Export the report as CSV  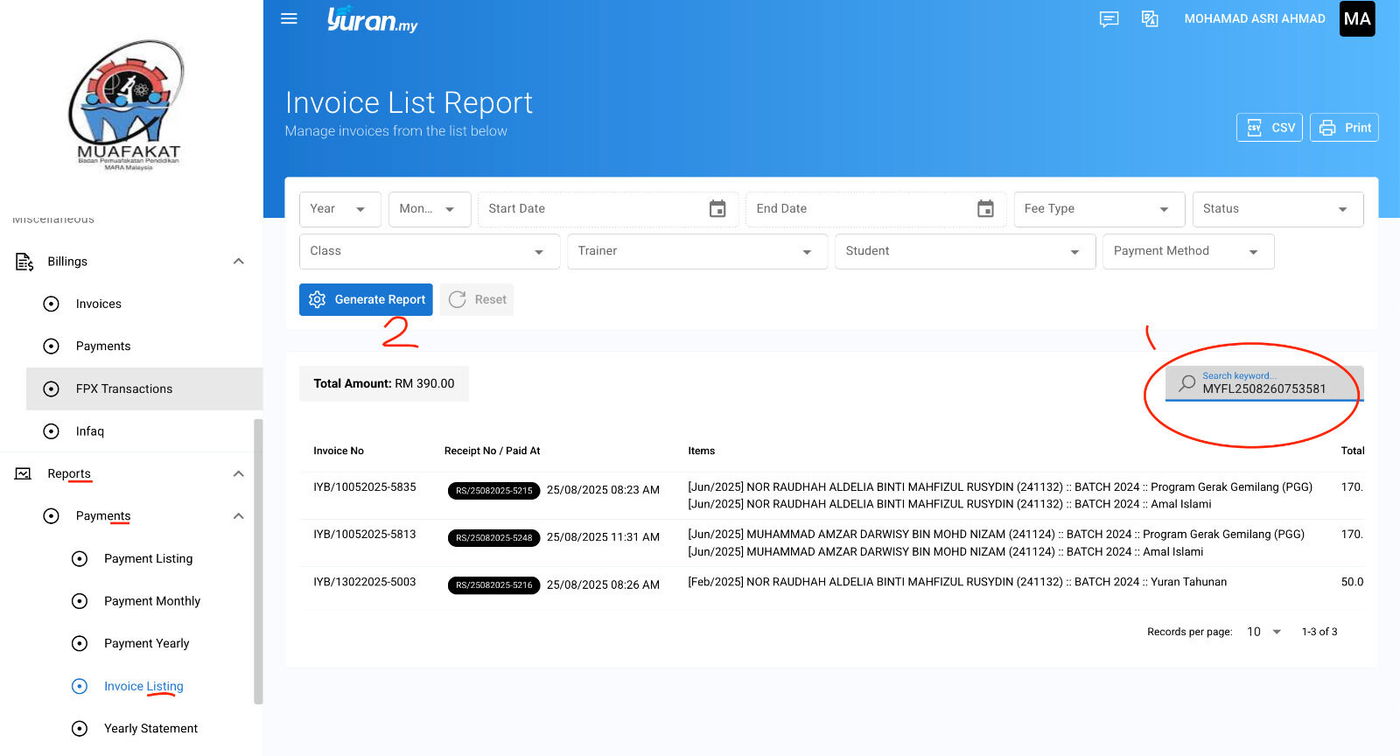1269,128
